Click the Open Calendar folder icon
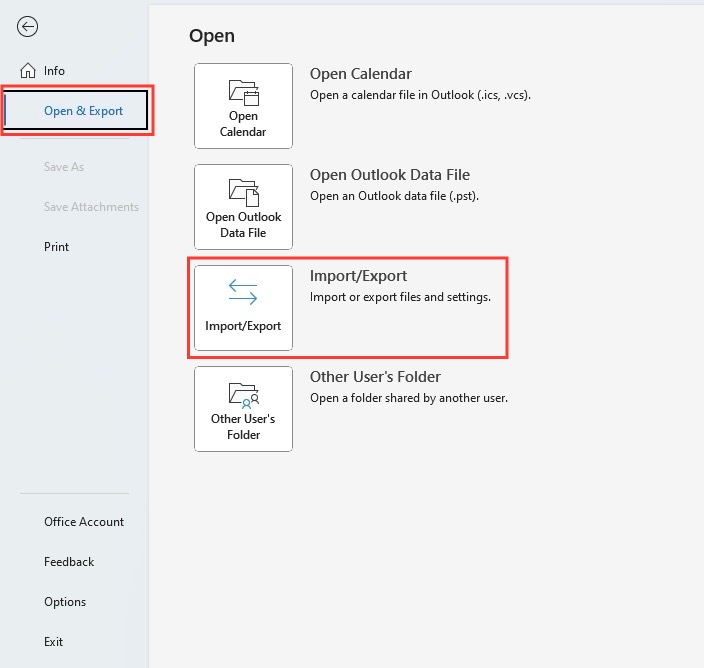This screenshot has height=668, width=704. point(244,92)
